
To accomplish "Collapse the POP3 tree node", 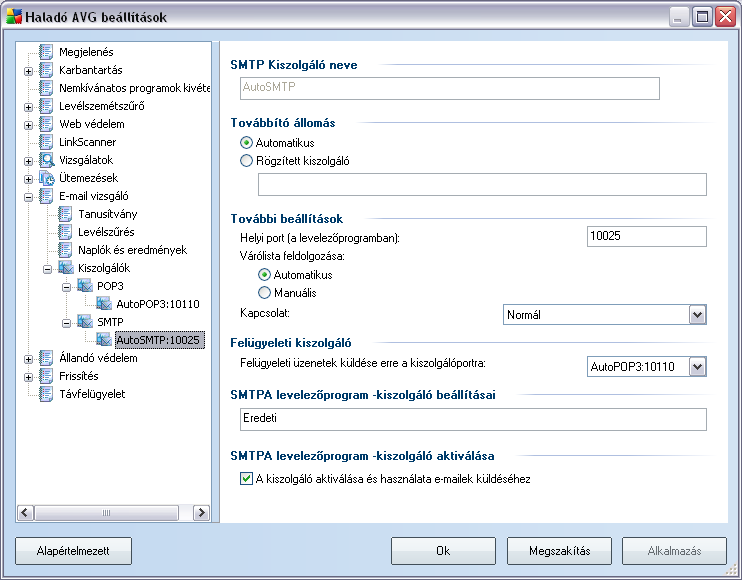I will coord(66,287).
